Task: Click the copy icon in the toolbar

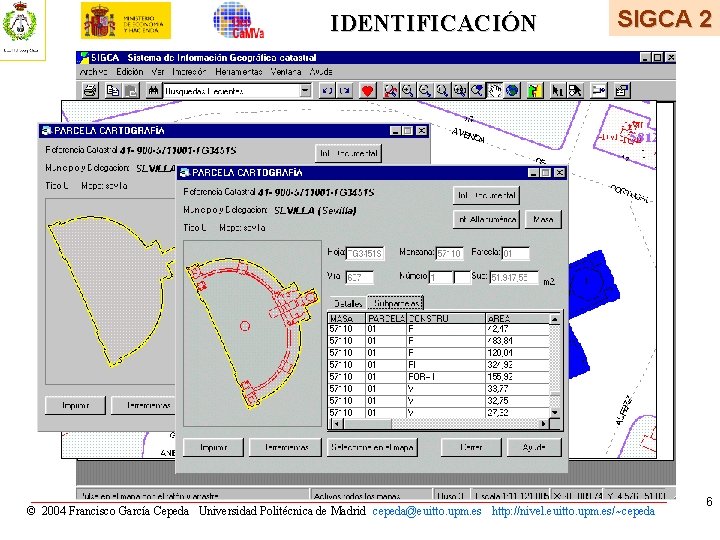Action: click(x=112, y=90)
